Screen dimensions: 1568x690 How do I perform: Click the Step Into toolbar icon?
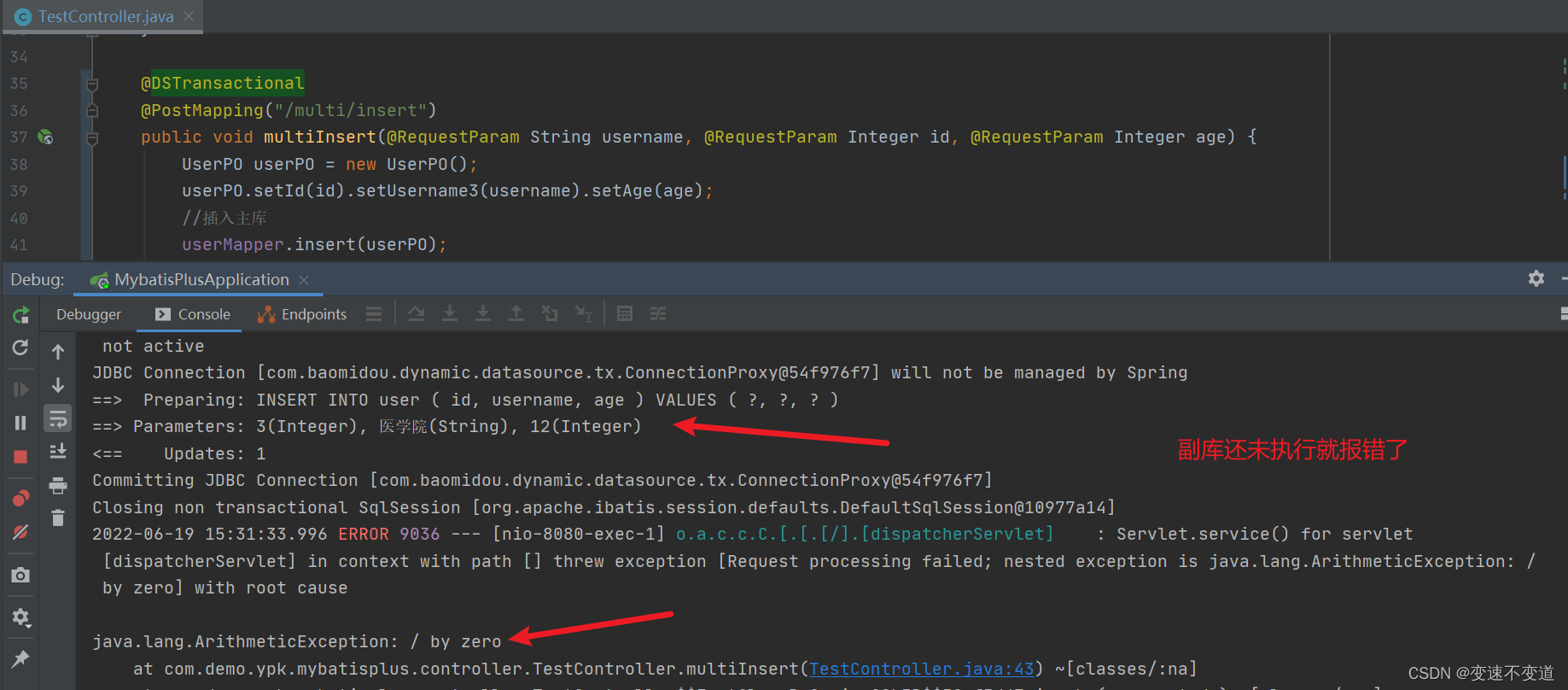pos(450,314)
